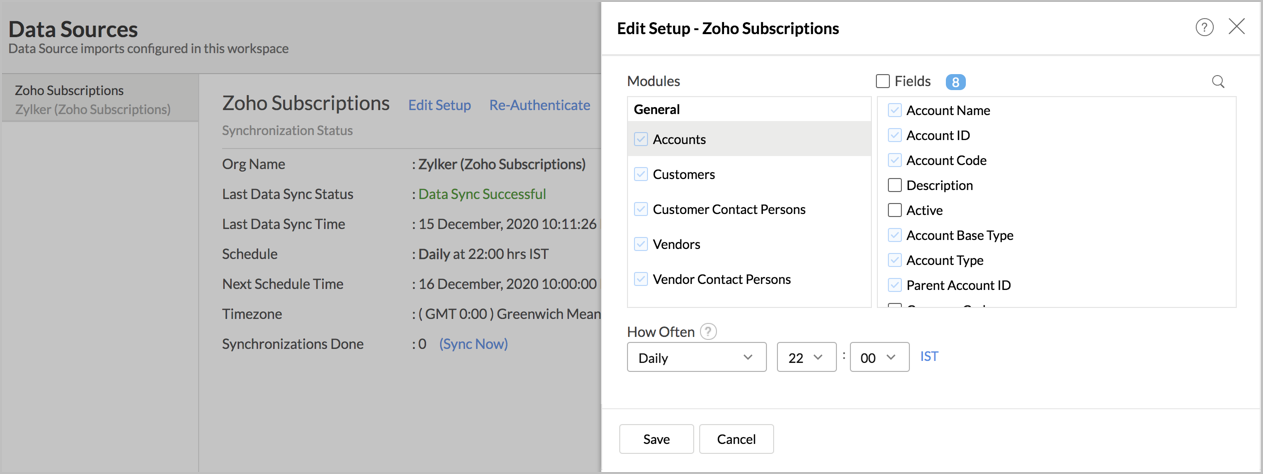This screenshot has width=1263, height=474.
Task: Uncheck the Account Type field
Action: tap(895, 260)
